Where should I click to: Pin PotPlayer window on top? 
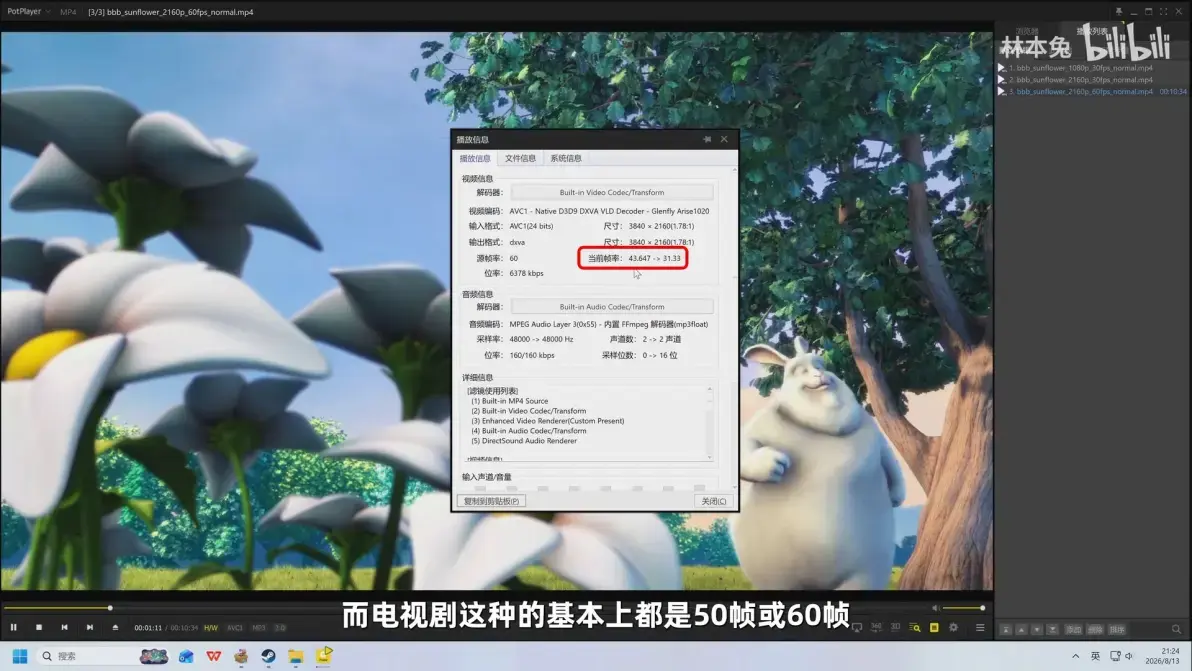(x=1119, y=11)
